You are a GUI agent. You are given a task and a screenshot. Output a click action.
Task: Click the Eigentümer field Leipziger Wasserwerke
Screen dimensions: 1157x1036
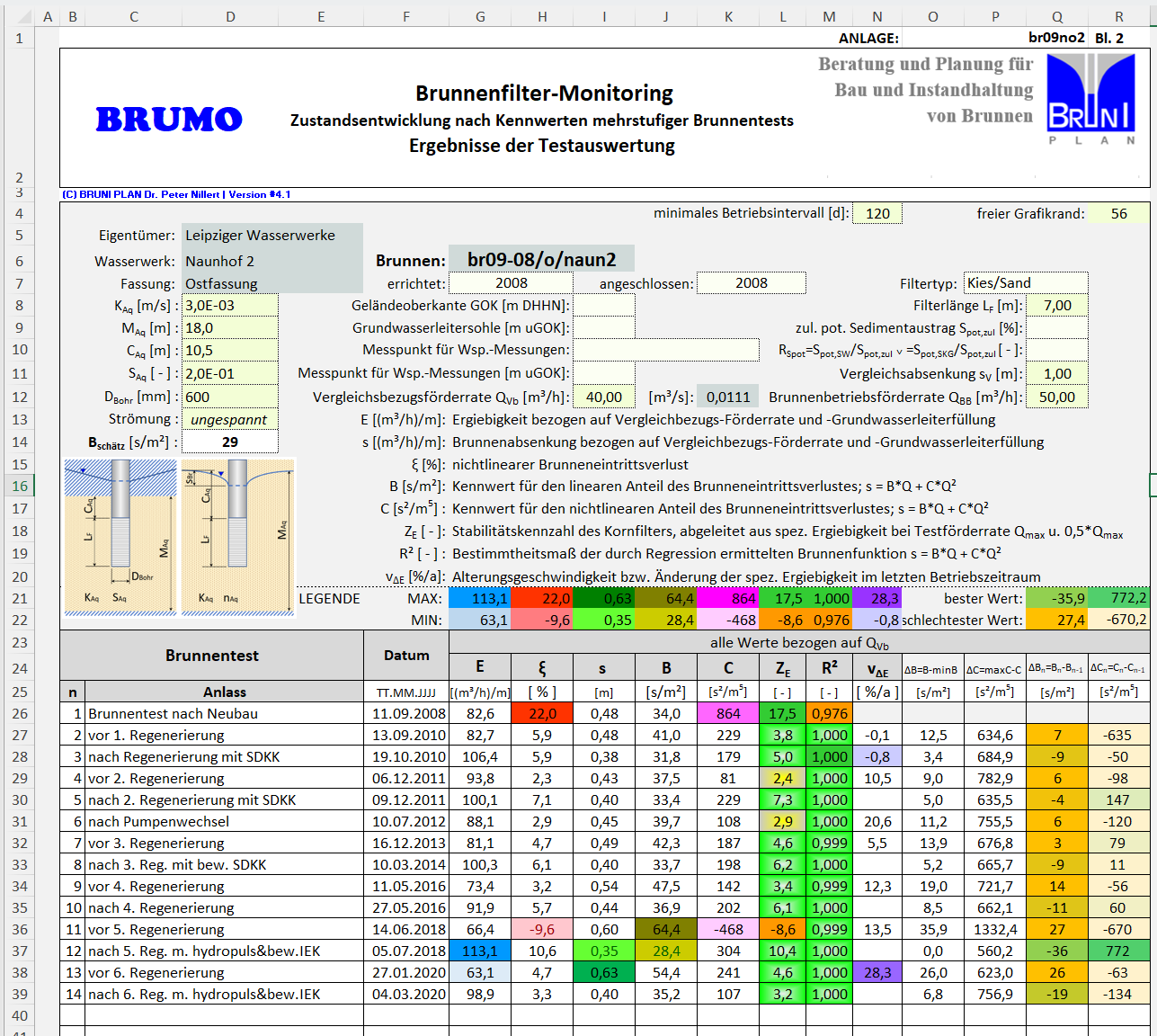click(272, 235)
